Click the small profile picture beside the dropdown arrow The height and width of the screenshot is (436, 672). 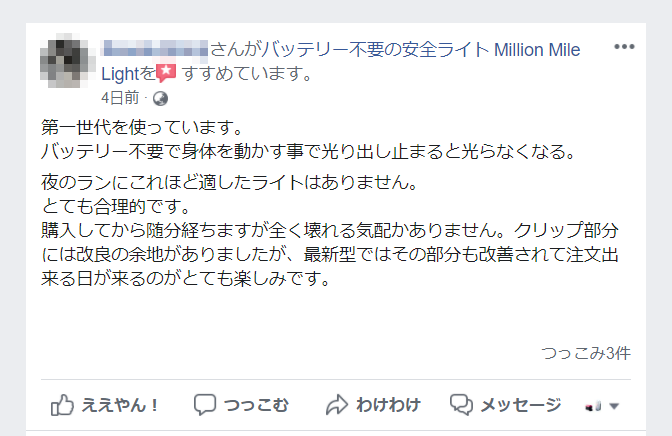click(x=593, y=405)
